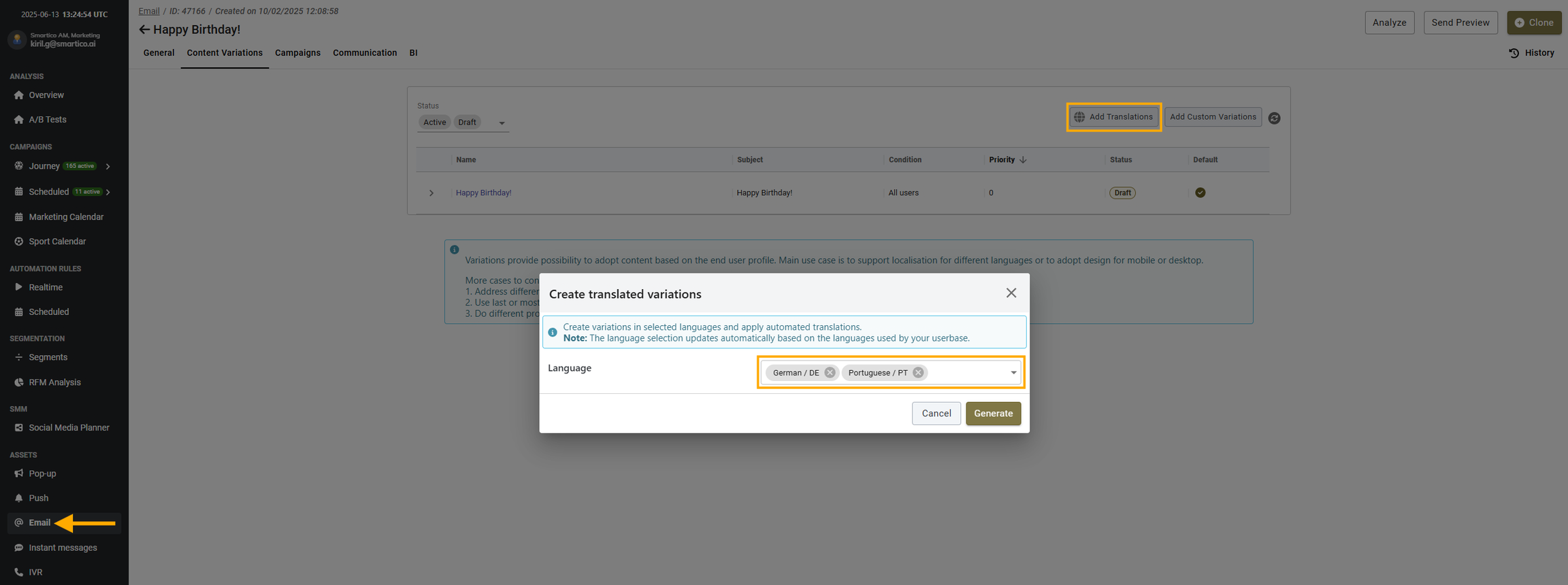Click the back arrow beside Happy Birthday!
The height and width of the screenshot is (585, 1568).
tap(144, 29)
